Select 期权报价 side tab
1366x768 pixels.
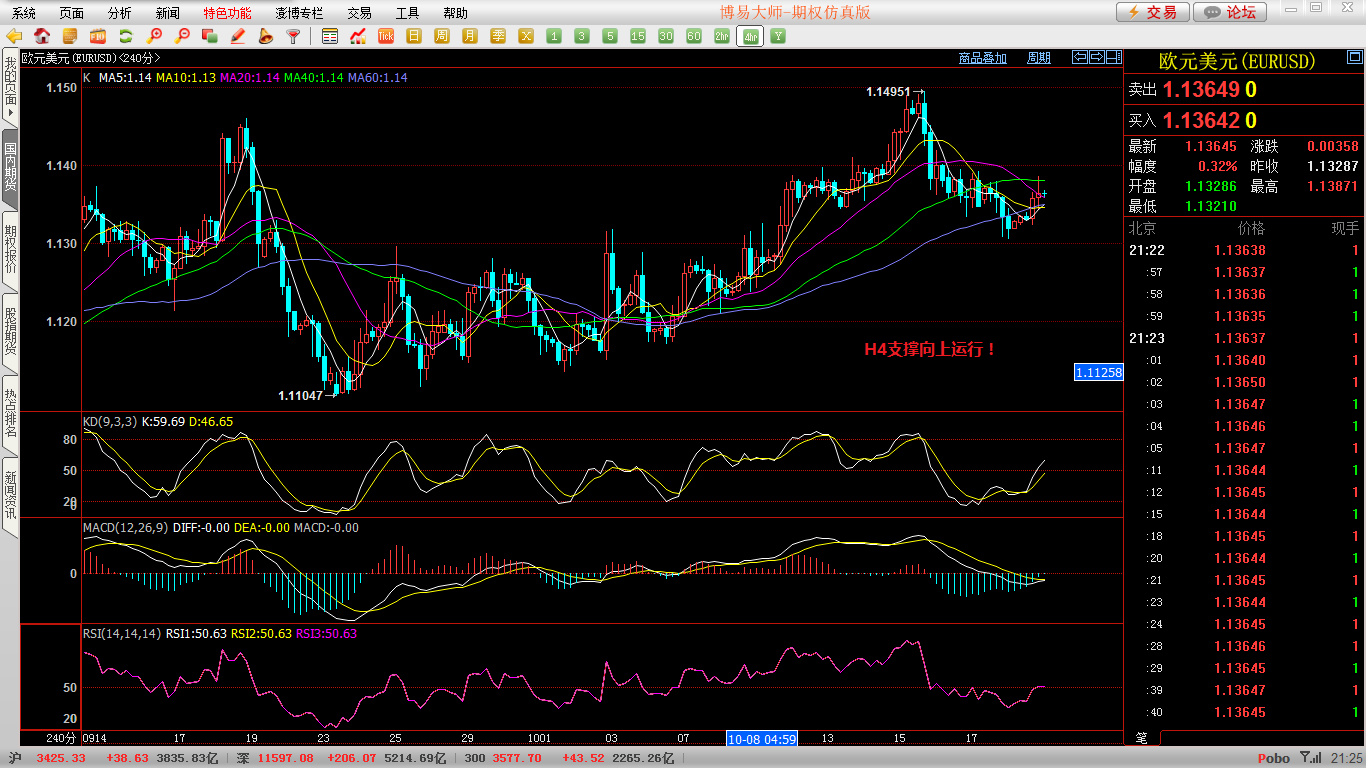tap(10, 249)
